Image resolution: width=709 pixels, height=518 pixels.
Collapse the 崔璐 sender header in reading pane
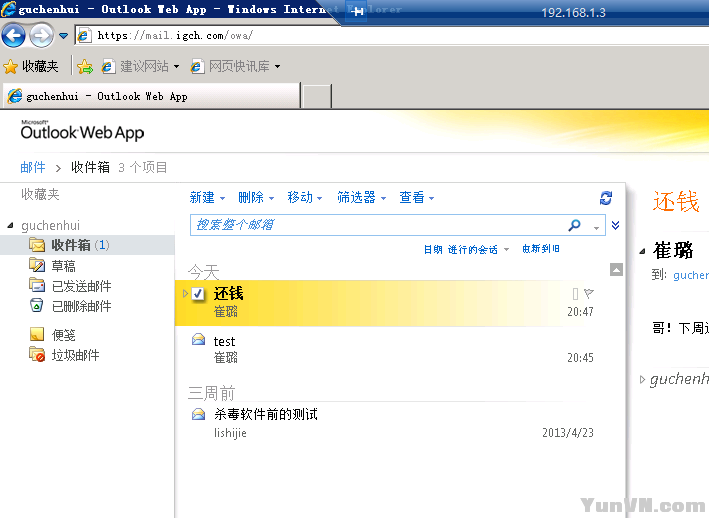(x=642, y=251)
